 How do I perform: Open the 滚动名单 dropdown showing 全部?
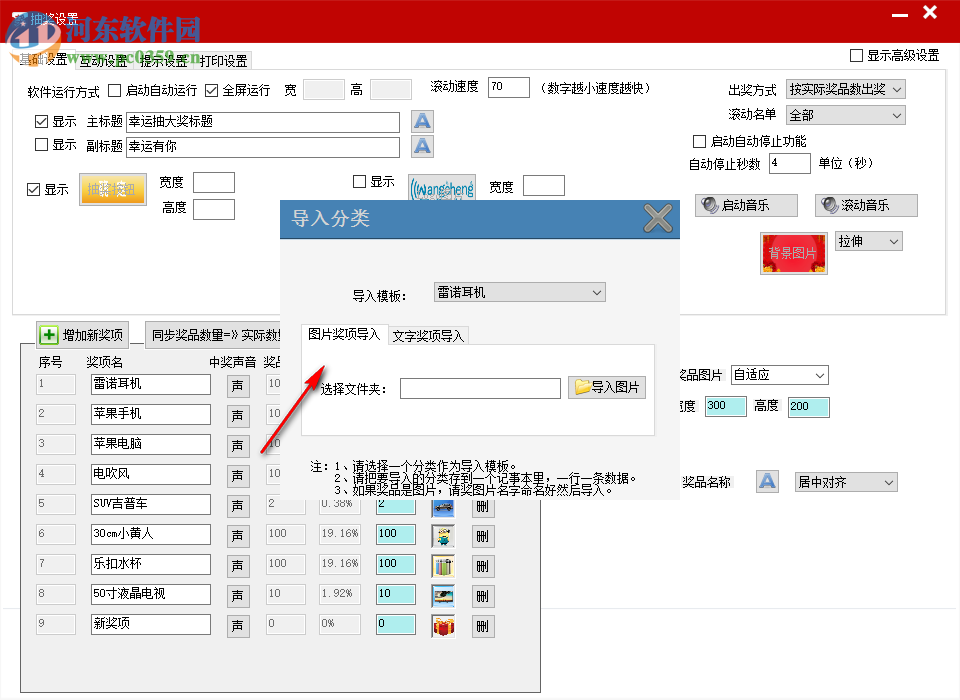845,114
